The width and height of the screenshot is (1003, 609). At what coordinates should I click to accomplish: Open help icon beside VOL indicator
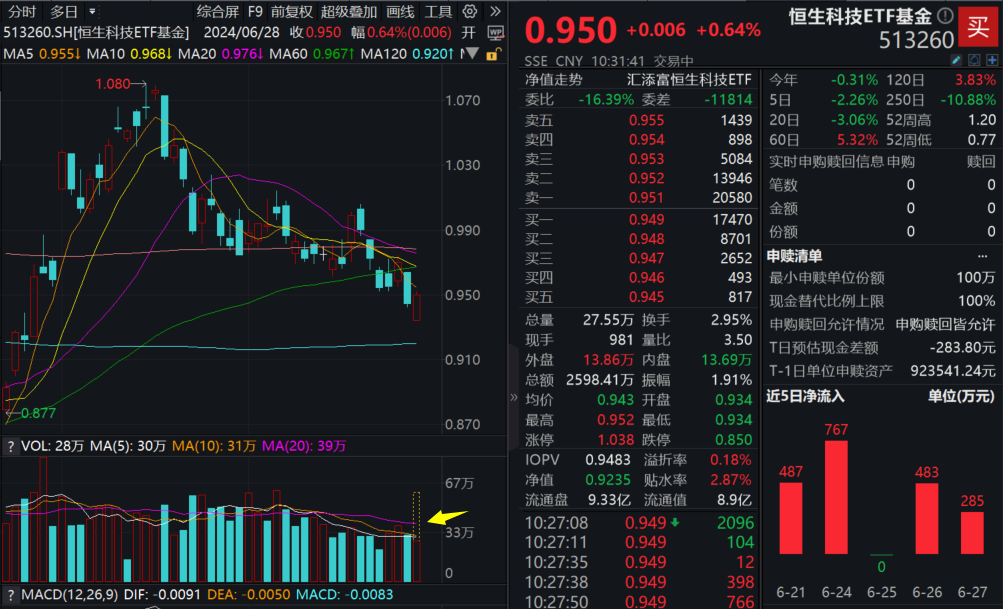point(10,446)
